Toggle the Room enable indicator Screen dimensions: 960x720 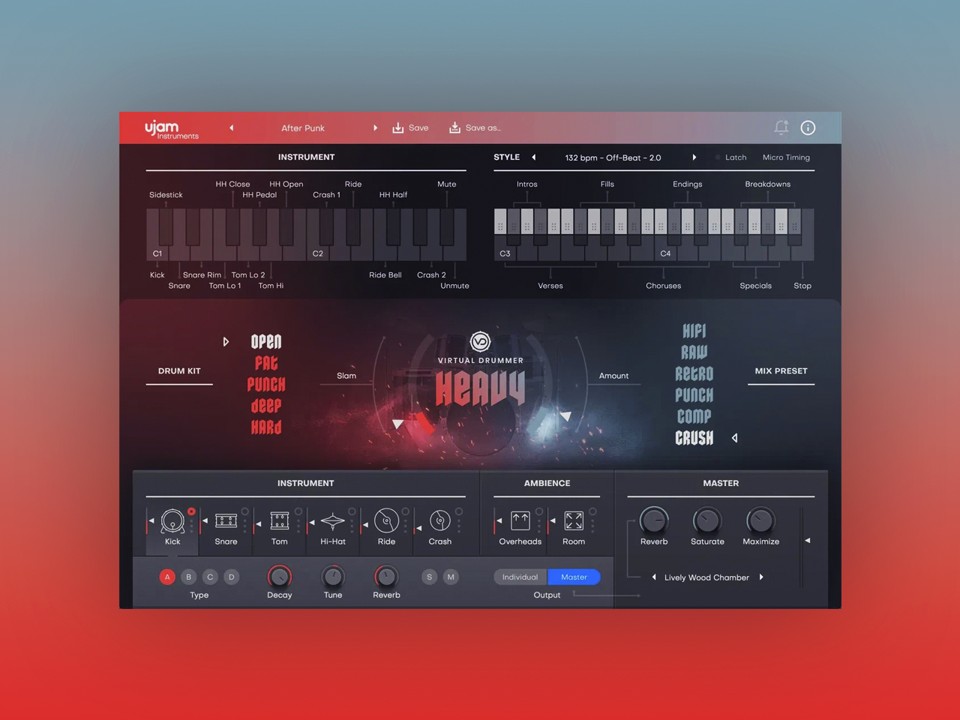[593, 511]
